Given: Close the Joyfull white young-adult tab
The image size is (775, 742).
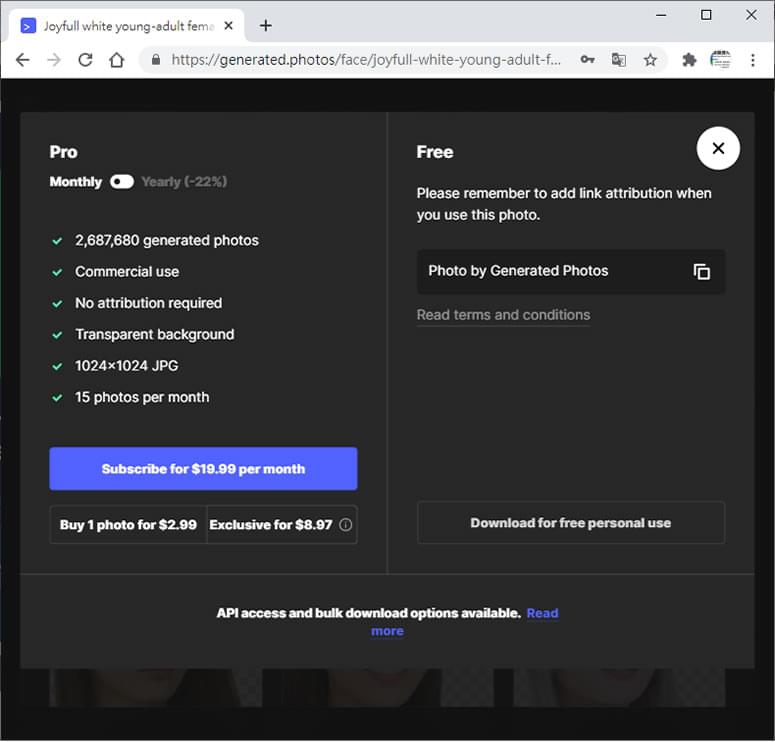Looking at the screenshot, I should (x=228, y=26).
